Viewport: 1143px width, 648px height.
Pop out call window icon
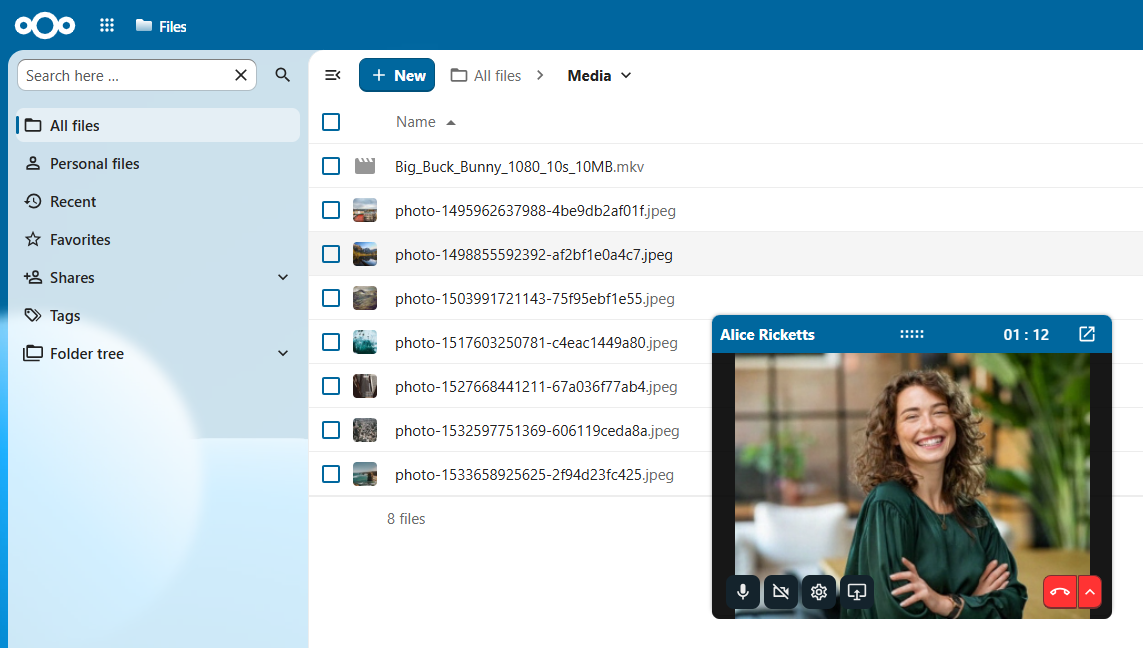point(1086,334)
